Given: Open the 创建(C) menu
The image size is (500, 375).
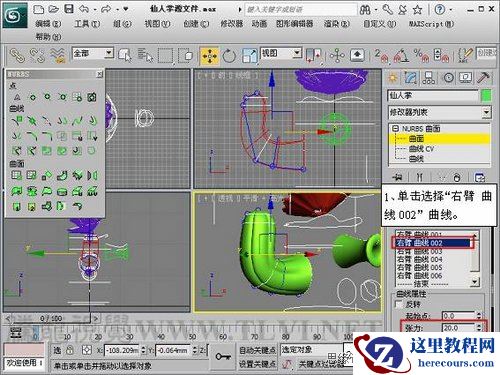Looking at the screenshot, I should pyautogui.click(x=196, y=24).
